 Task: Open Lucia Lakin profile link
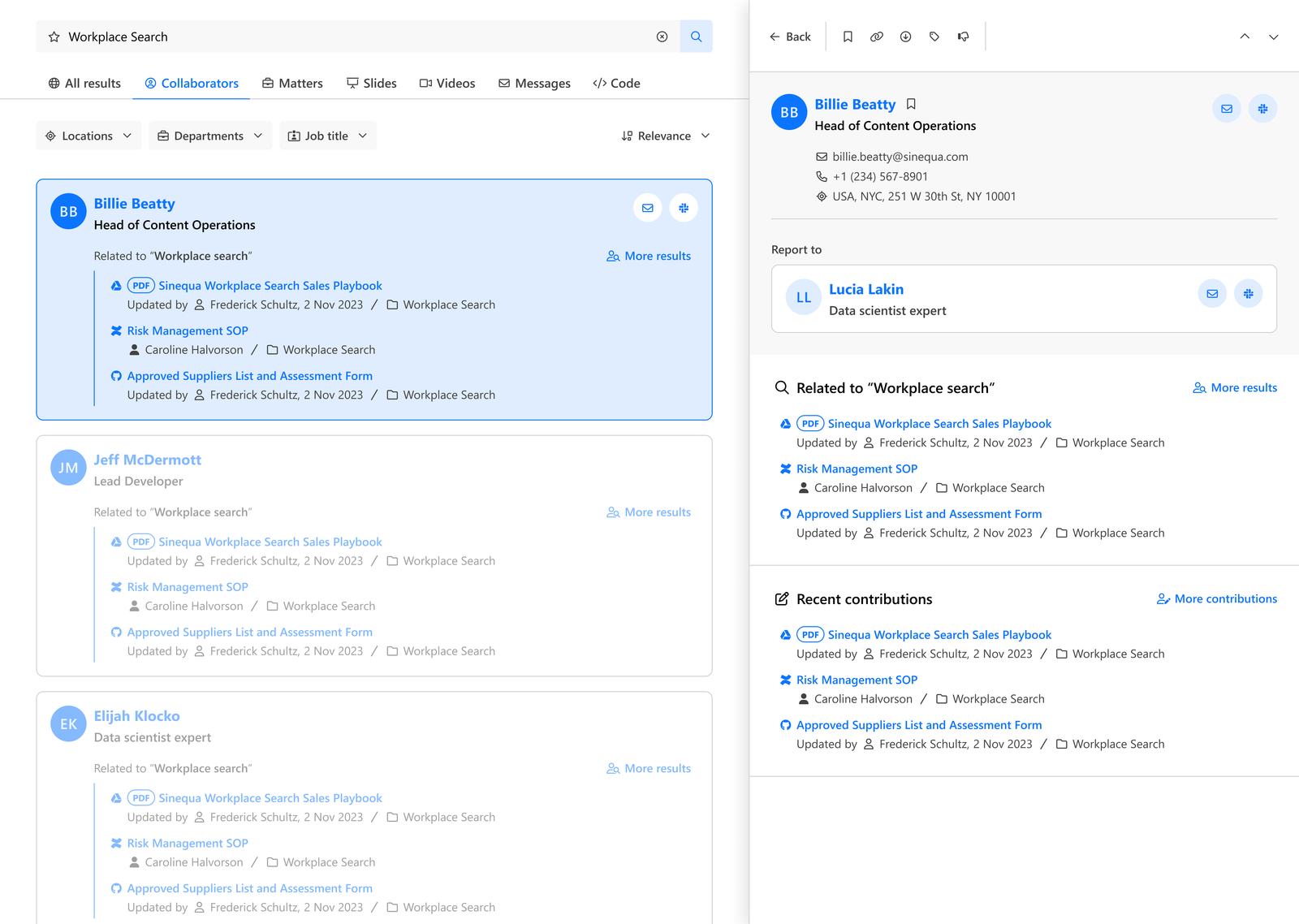click(x=866, y=289)
